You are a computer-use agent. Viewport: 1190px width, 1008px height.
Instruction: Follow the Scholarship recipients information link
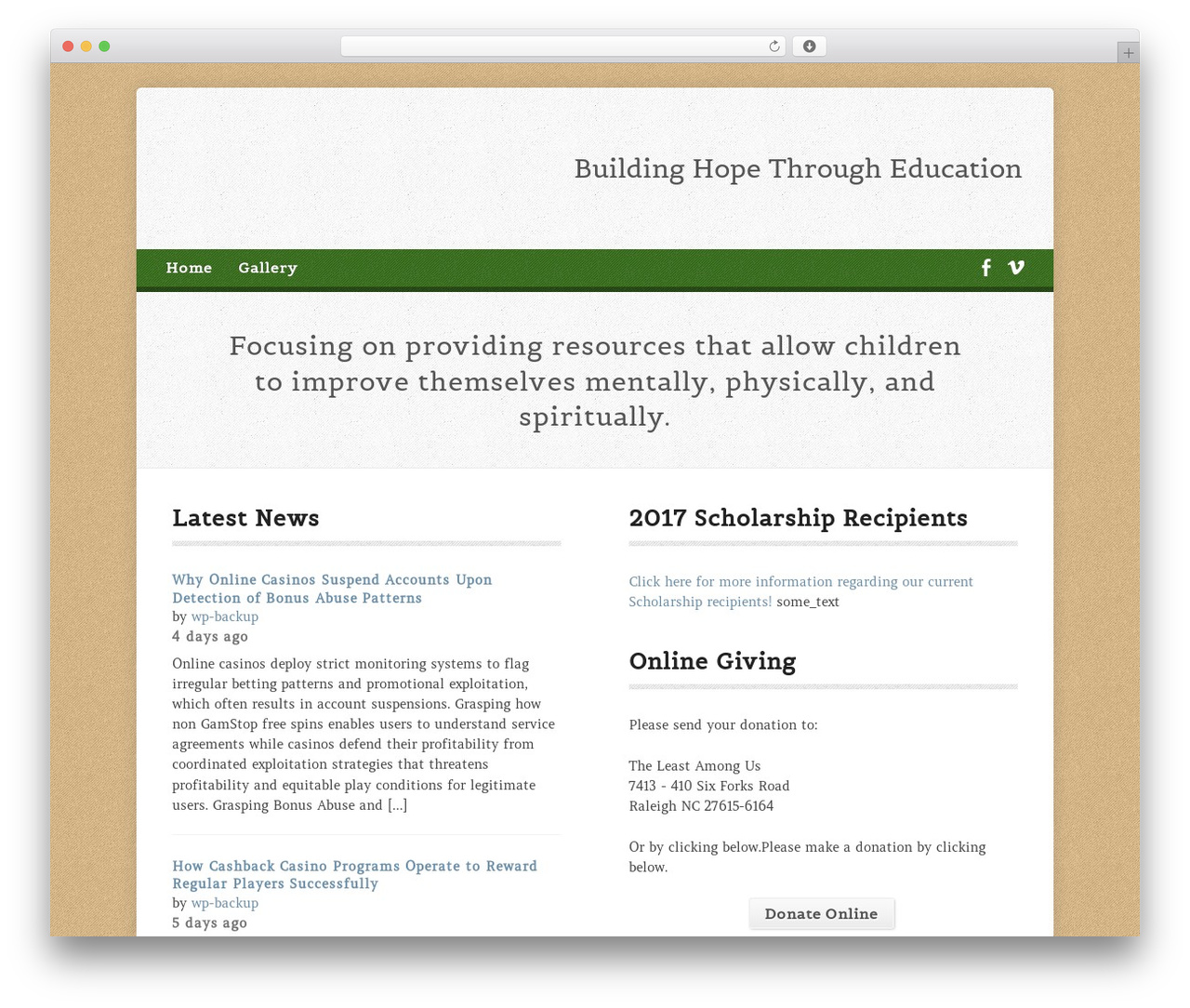pos(800,591)
